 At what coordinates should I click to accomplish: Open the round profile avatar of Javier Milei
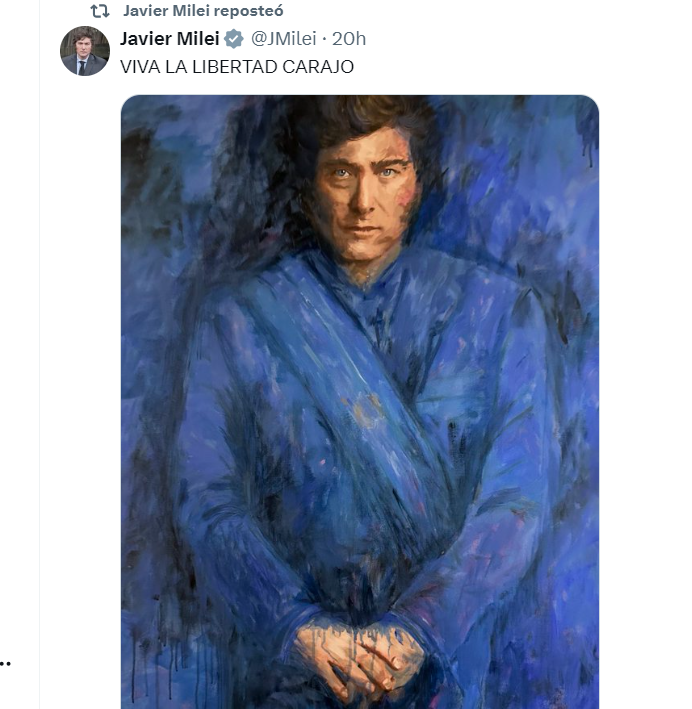point(85,51)
